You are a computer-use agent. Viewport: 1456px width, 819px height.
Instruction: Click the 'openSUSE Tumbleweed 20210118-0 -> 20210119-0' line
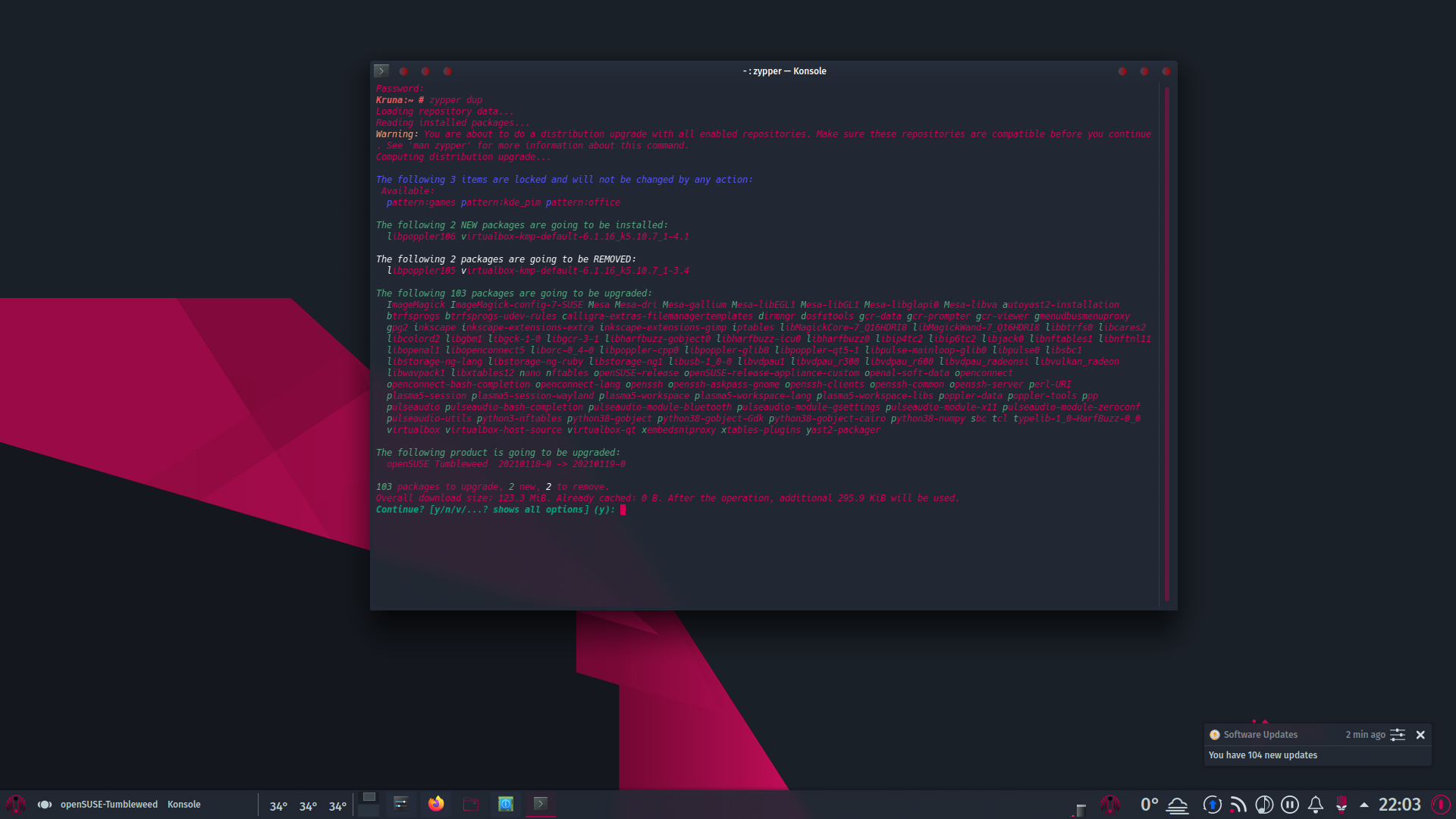pyautogui.click(x=506, y=464)
